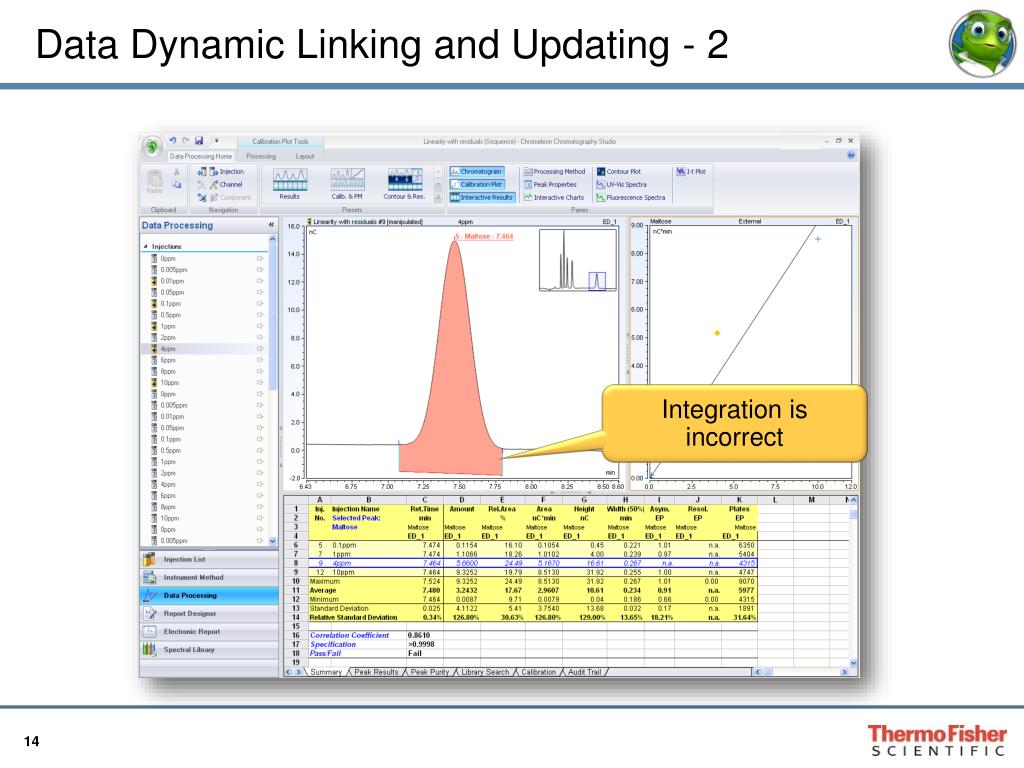Expand the Presets gallery more arrow
The height and width of the screenshot is (768, 1024).
click(438, 197)
